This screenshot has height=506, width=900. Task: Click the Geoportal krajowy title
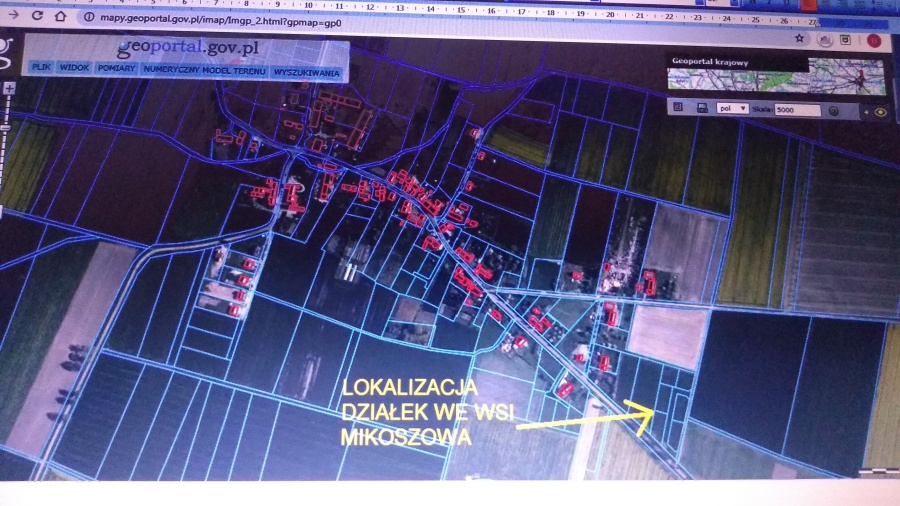coord(710,61)
